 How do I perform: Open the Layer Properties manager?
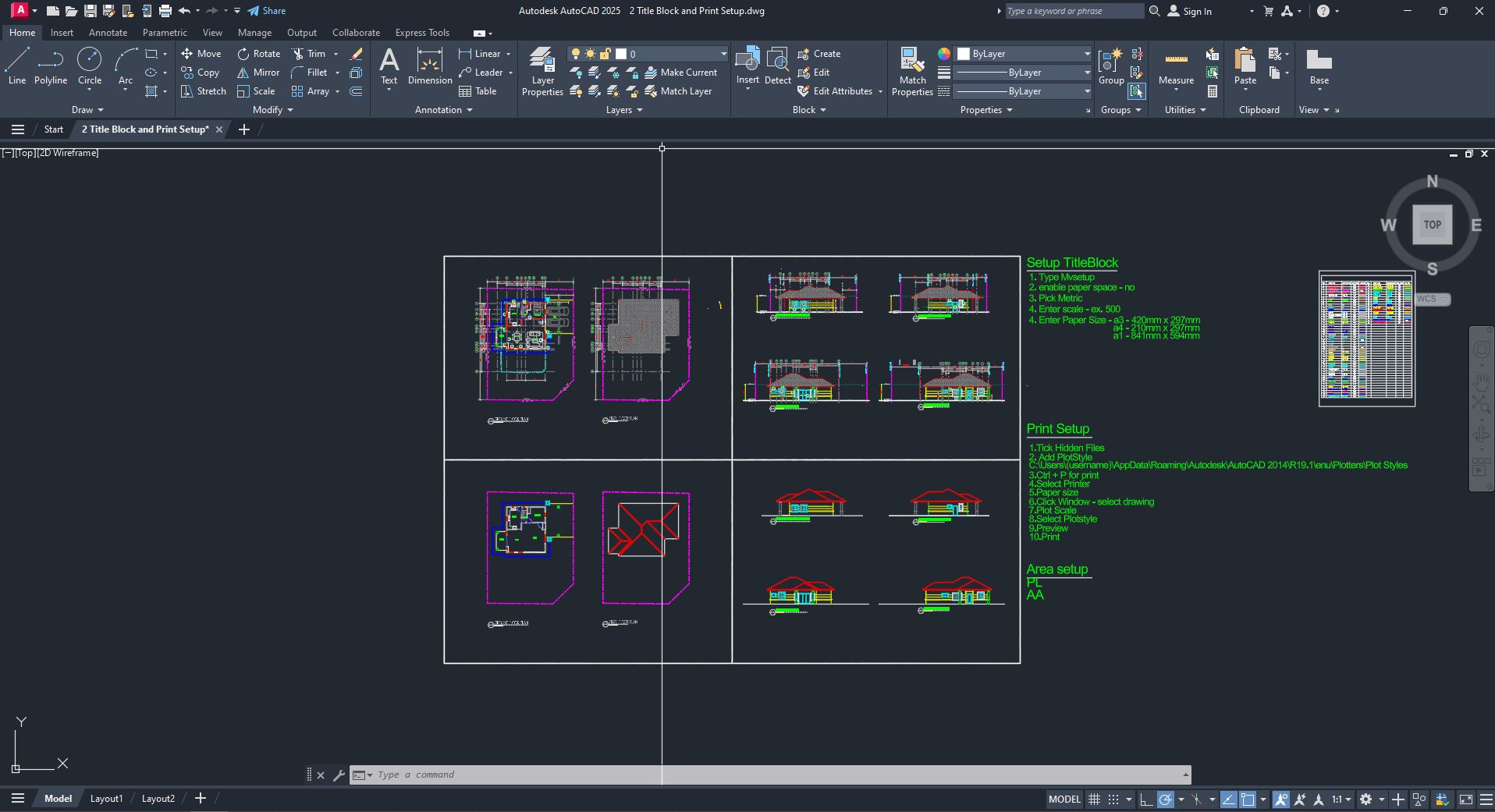coord(542,69)
